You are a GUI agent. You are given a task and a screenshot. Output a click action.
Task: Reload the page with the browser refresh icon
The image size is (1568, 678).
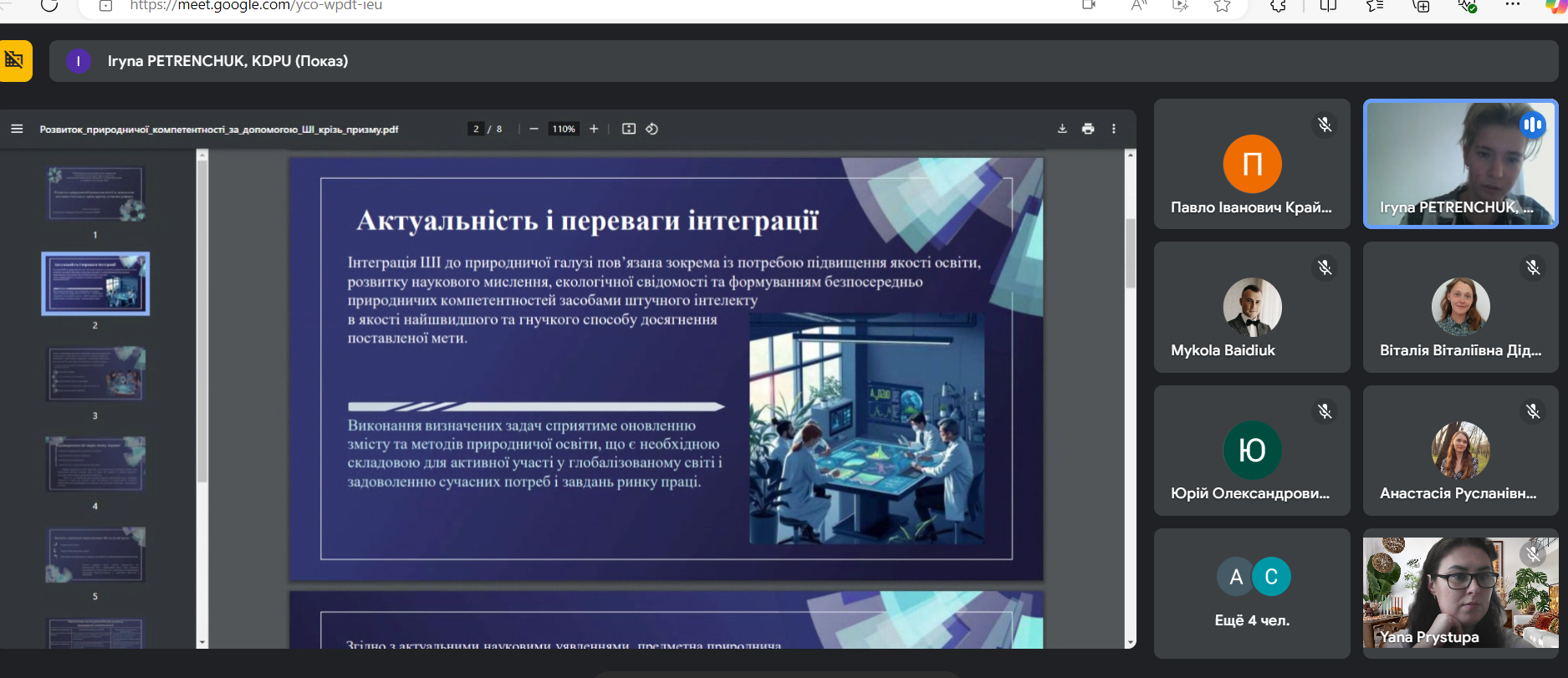click(49, 5)
